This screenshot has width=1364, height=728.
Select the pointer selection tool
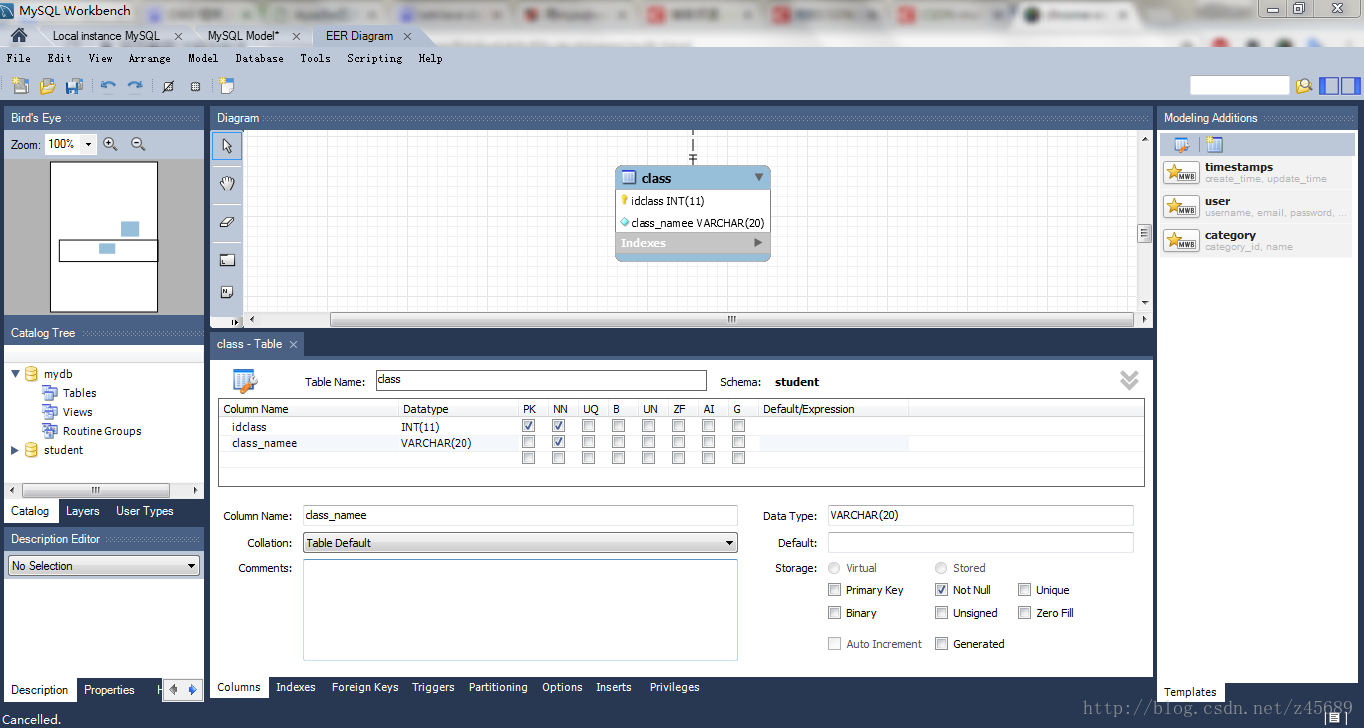click(x=227, y=146)
